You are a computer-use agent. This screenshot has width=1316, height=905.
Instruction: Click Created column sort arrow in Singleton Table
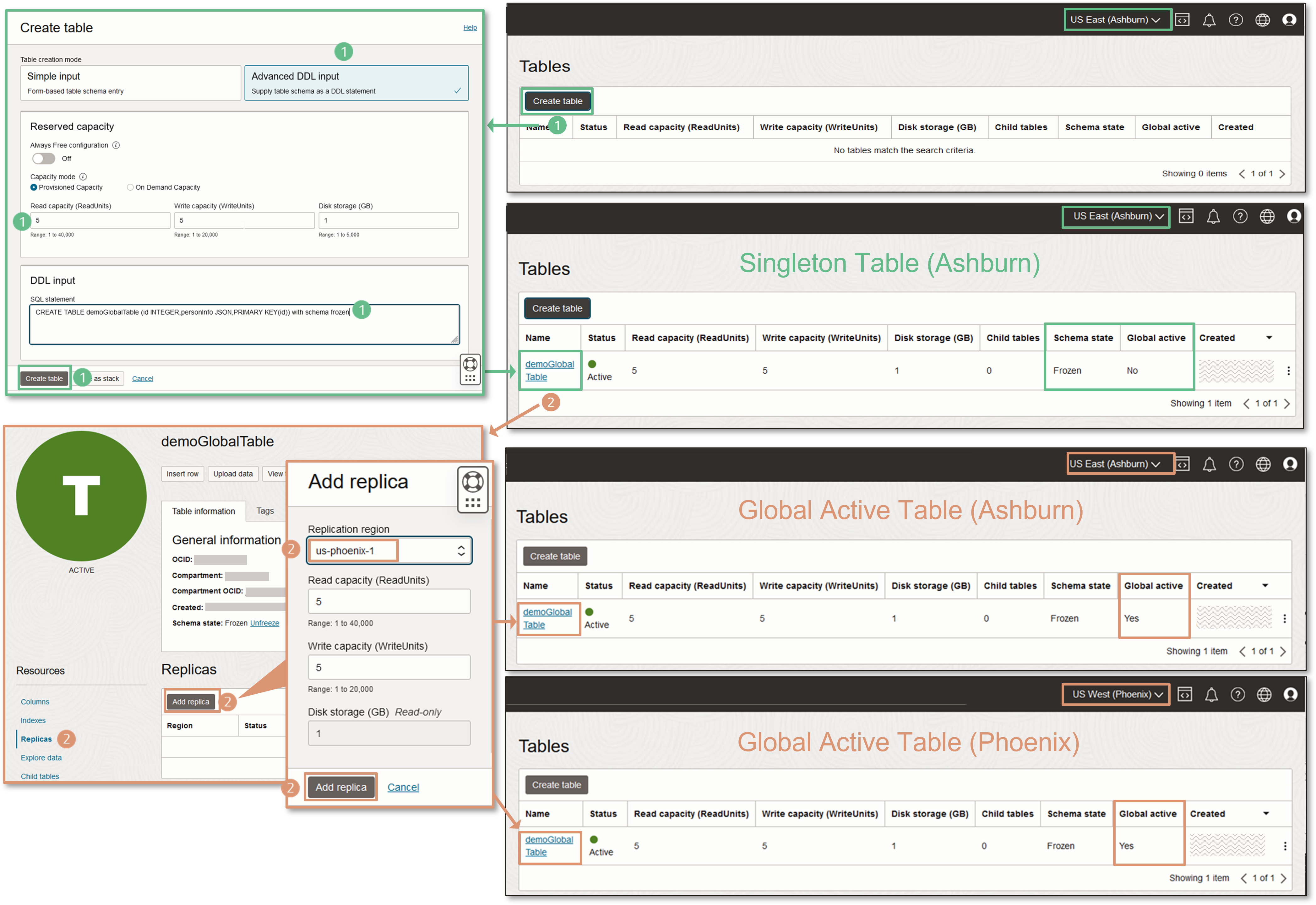point(1269,338)
